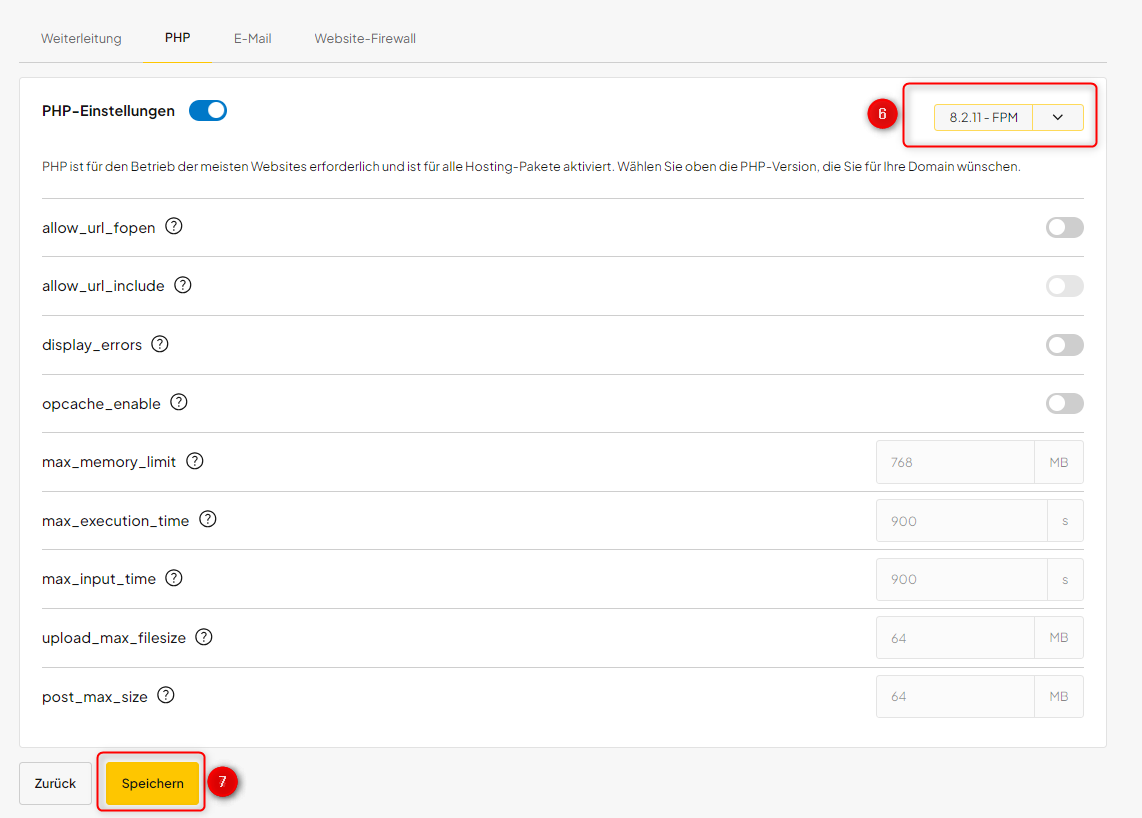Focus the max_memory_limit value field 768
This screenshot has height=818, width=1142.
pyautogui.click(x=955, y=462)
